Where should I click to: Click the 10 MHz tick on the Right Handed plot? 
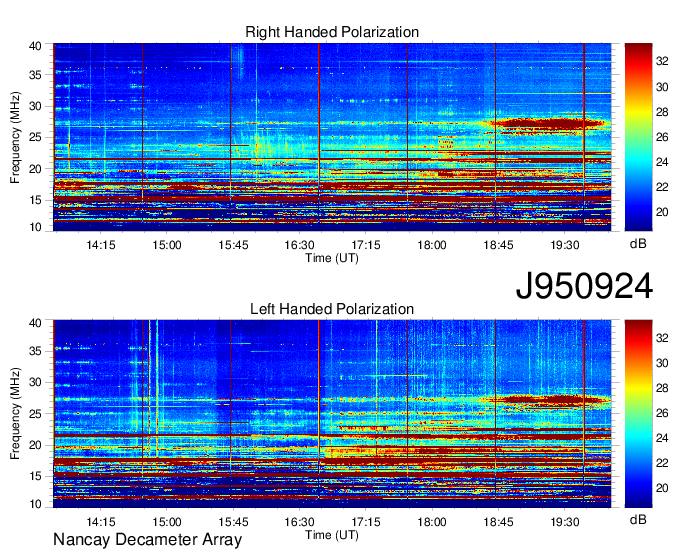[x=36, y=227]
